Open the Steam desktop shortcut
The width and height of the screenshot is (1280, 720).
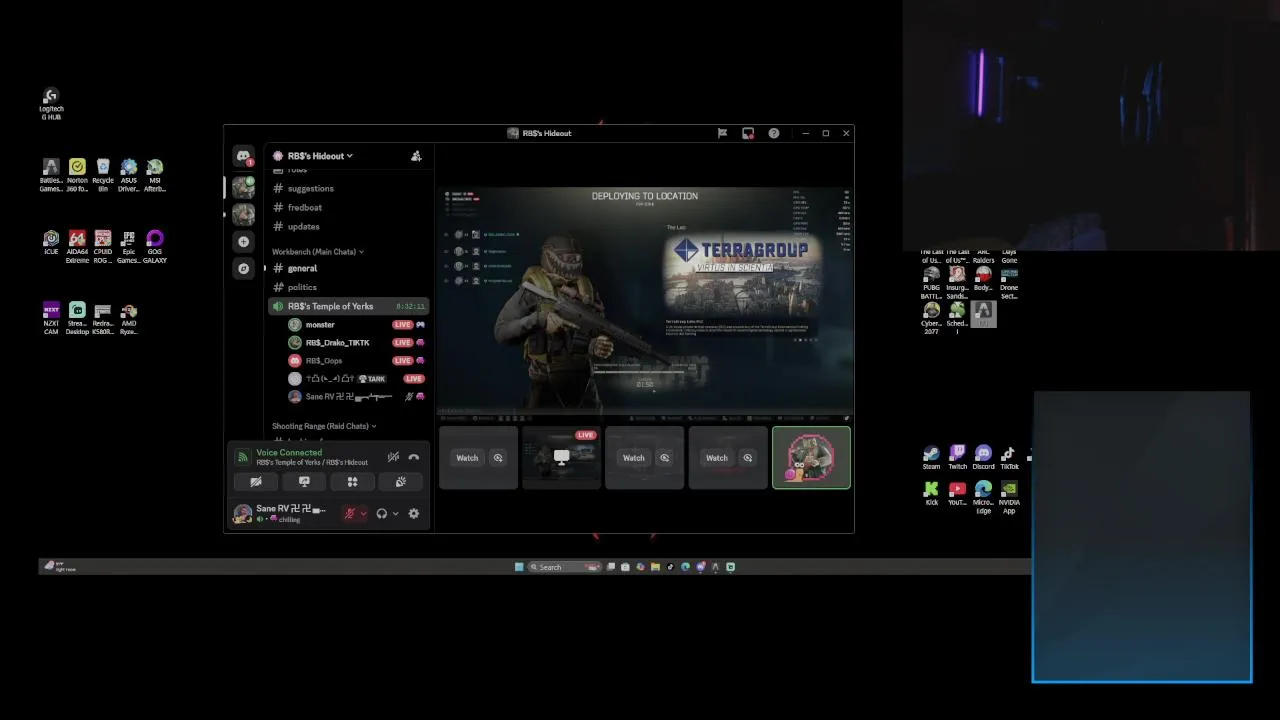pyautogui.click(x=931, y=458)
